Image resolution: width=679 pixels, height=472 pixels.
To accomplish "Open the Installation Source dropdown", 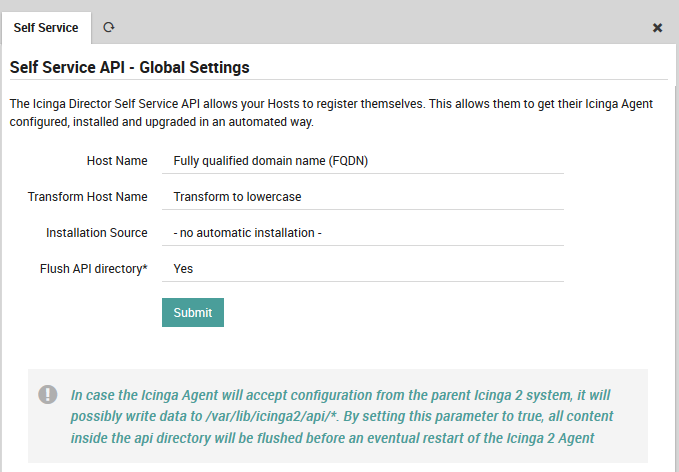I will [362, 233].
